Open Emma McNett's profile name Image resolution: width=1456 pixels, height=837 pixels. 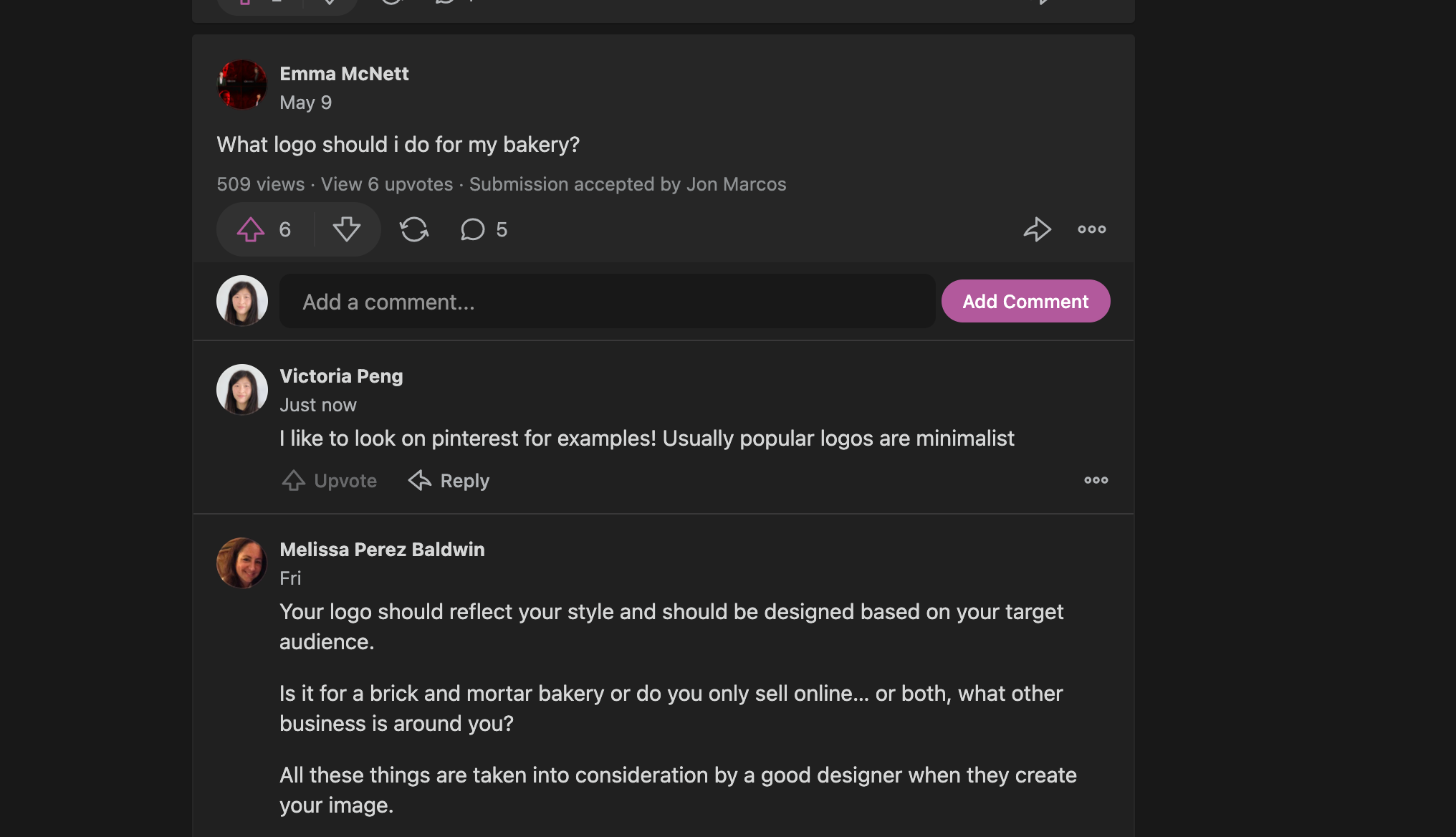pos(344,73)
